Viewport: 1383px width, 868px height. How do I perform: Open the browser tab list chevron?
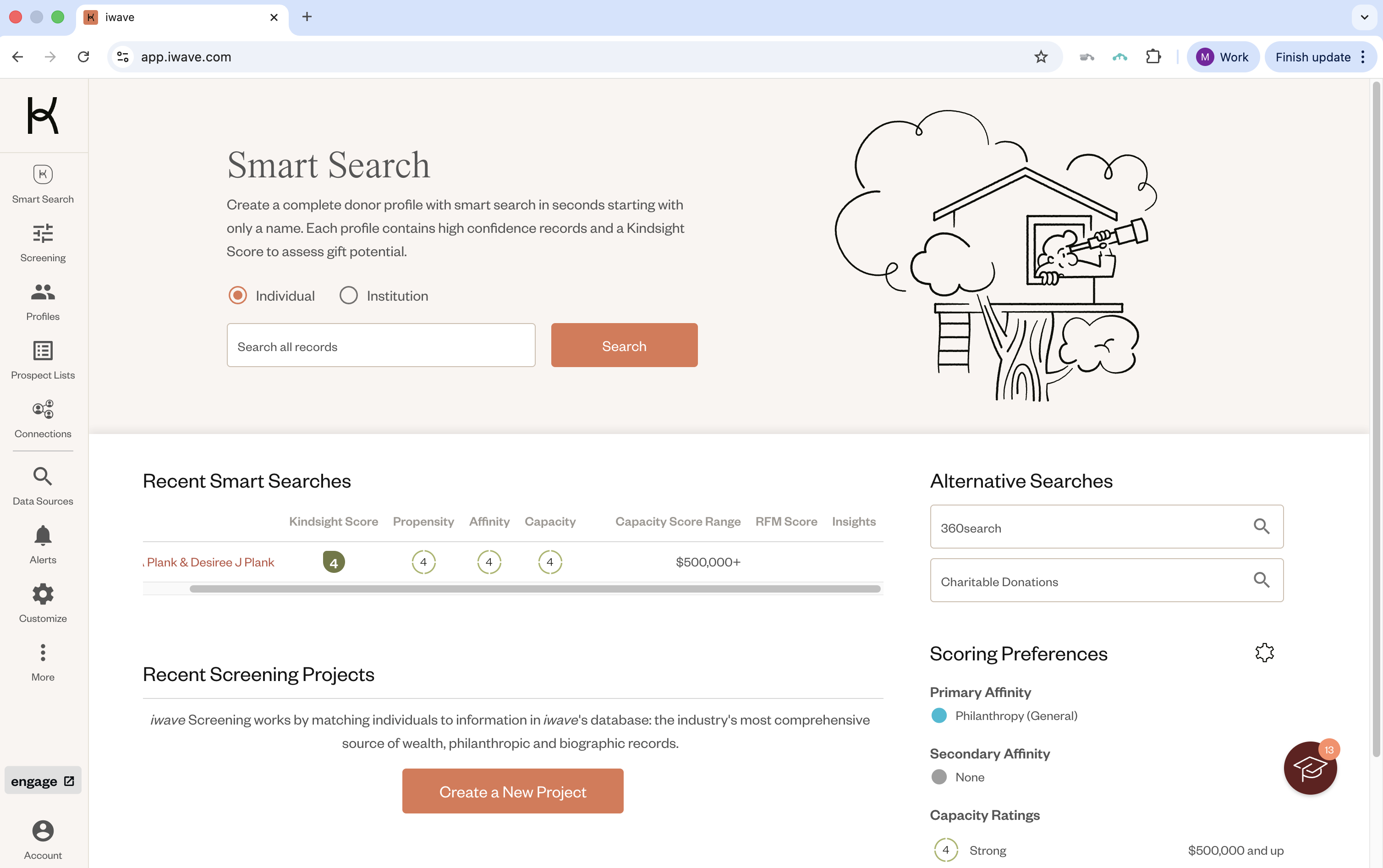[x=1364, y=17]
